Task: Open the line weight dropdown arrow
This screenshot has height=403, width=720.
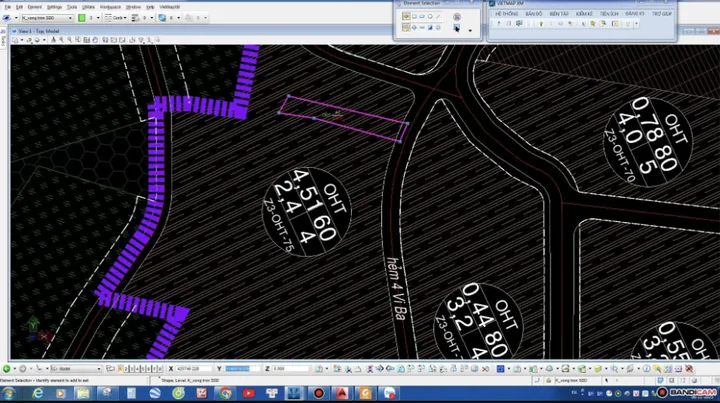Action: coord(152,18)
